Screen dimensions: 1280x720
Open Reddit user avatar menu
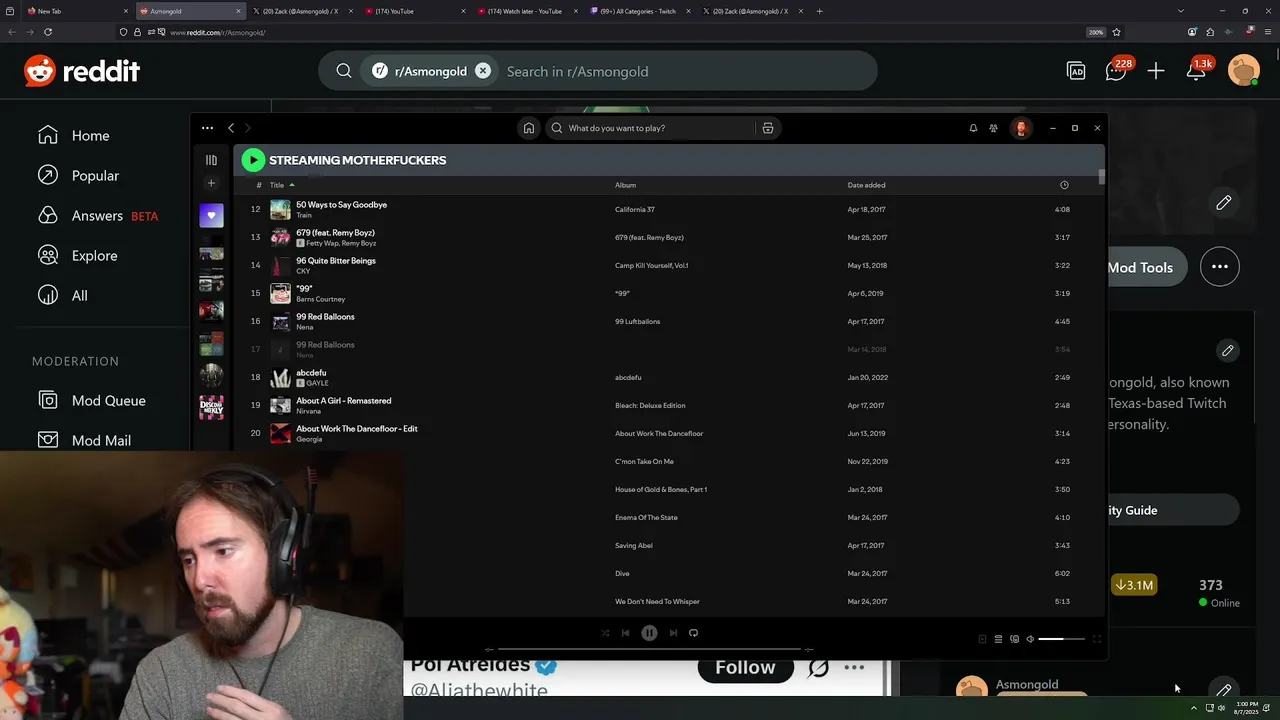tap(1244, 71)
